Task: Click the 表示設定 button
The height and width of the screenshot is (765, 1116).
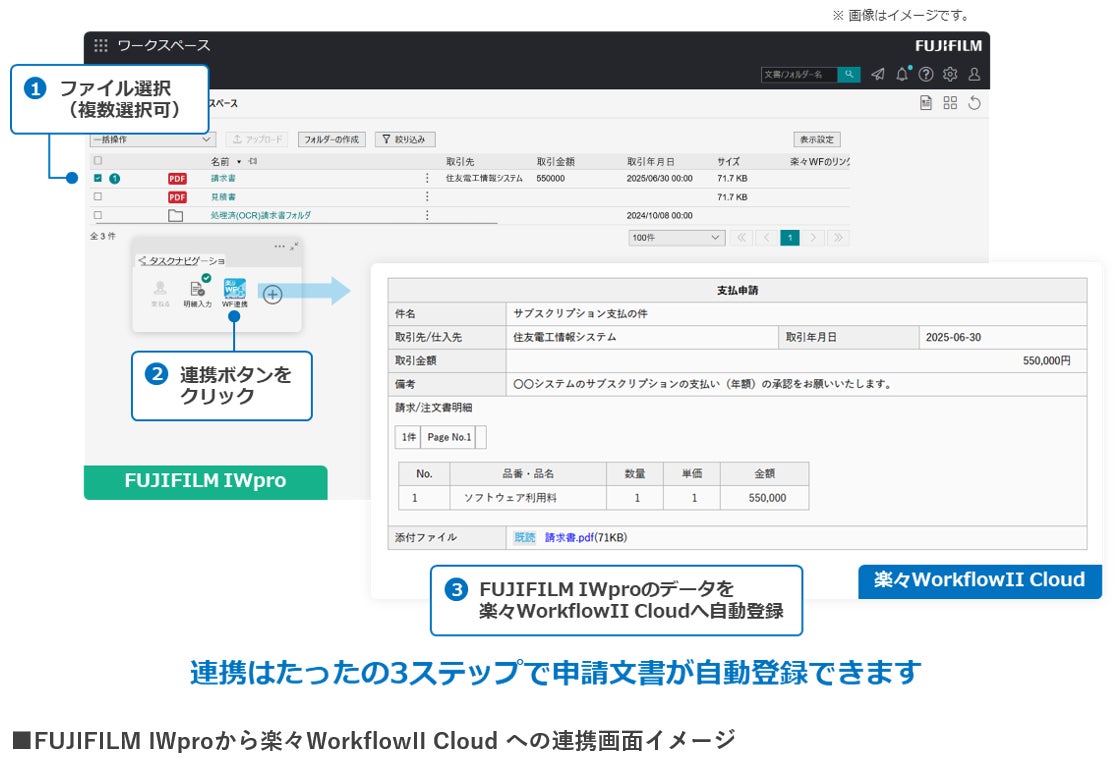Action: coord(817,139)
